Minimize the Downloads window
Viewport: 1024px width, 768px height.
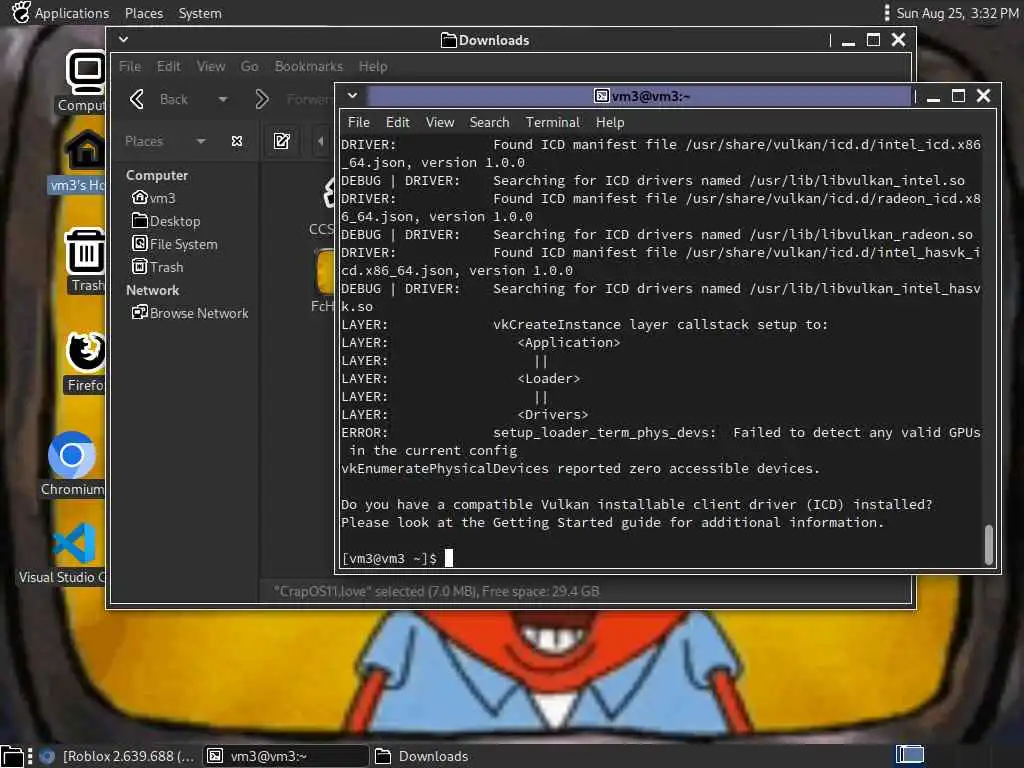tap(848, 41)
